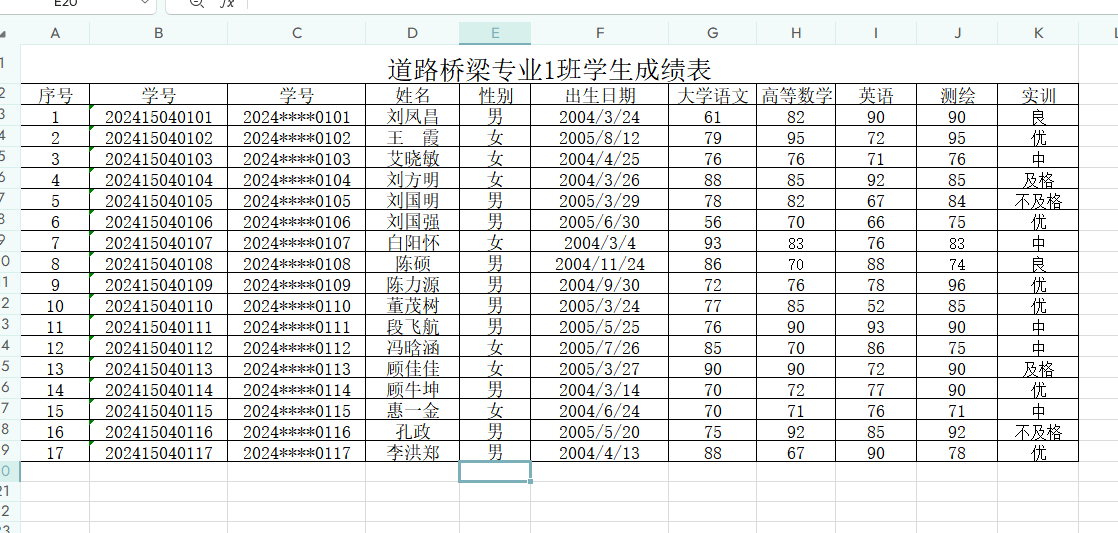Select the name cell 顾佳佳
1118x533 pixels.
click(x=412, y=368)
